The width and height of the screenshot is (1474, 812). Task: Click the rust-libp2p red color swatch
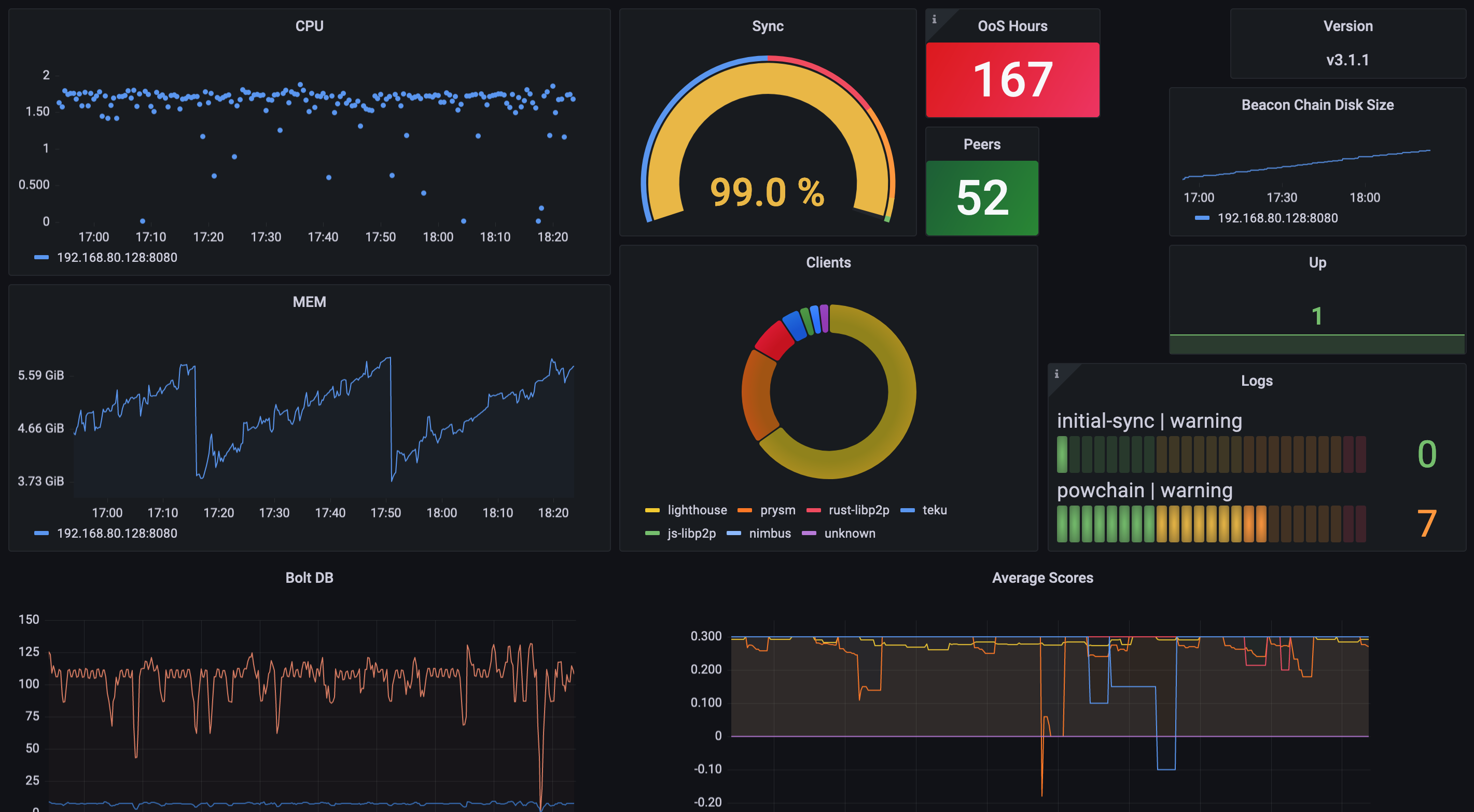(814, 510)
